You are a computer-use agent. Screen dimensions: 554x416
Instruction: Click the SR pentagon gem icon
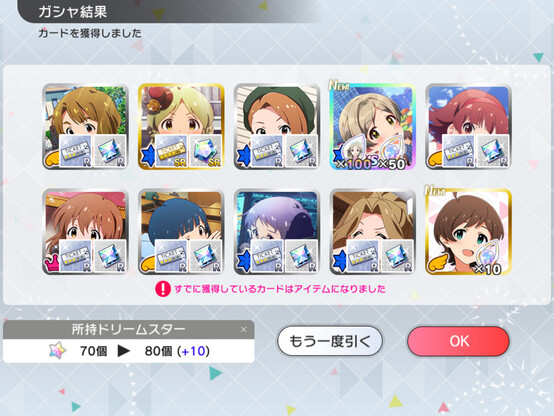206,151
